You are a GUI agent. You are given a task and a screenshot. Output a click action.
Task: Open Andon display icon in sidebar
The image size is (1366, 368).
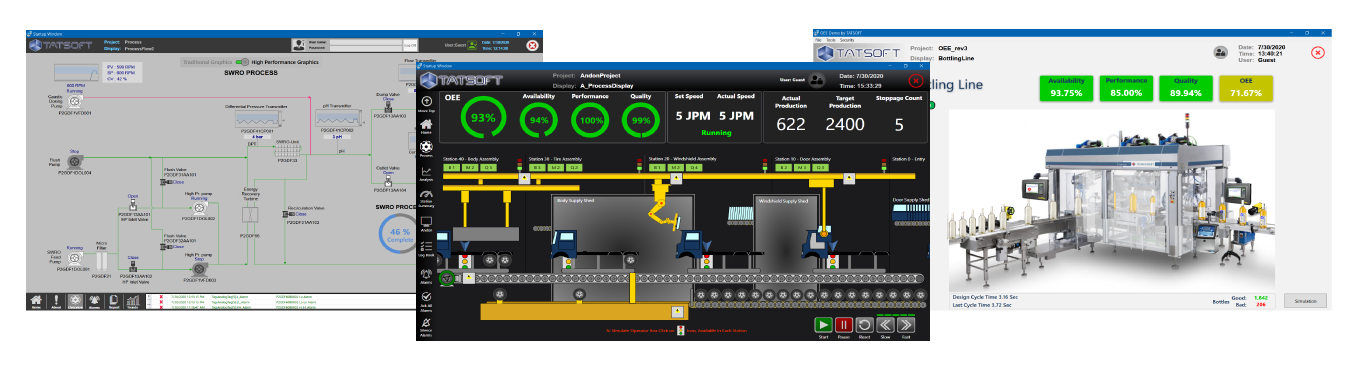427,223
